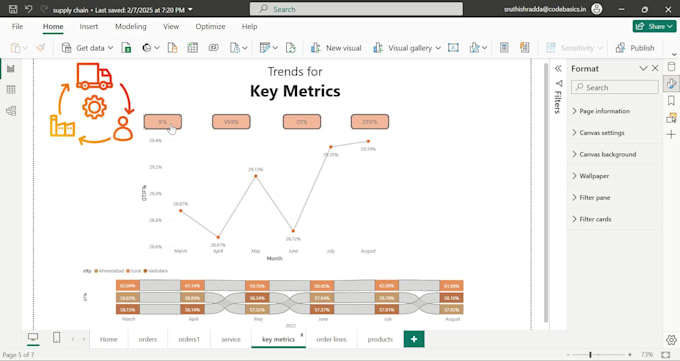Adjust the zoom slider handle
Image resolution: width=680 pixels, height=361 pixels.
tap(590, 355)
